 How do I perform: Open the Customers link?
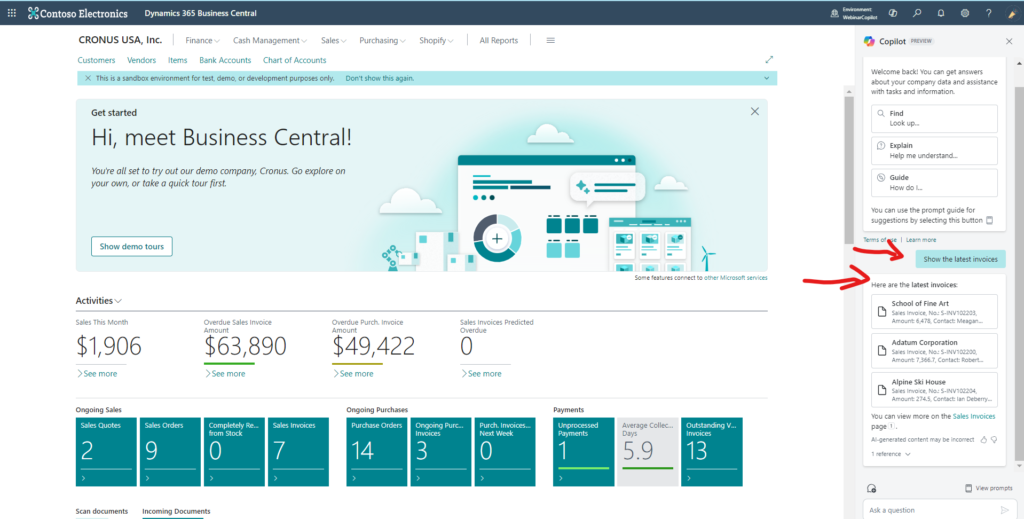point(96,60)
